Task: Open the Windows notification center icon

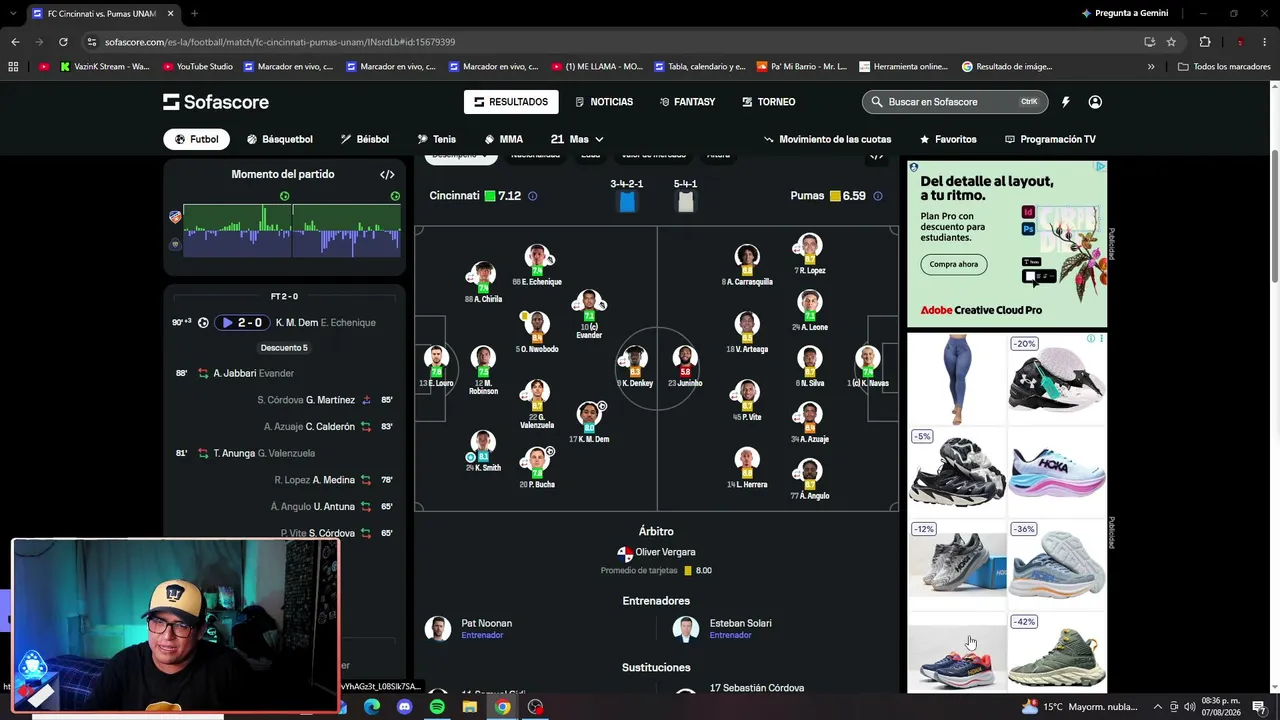Action: click(x=1259, y=707)
